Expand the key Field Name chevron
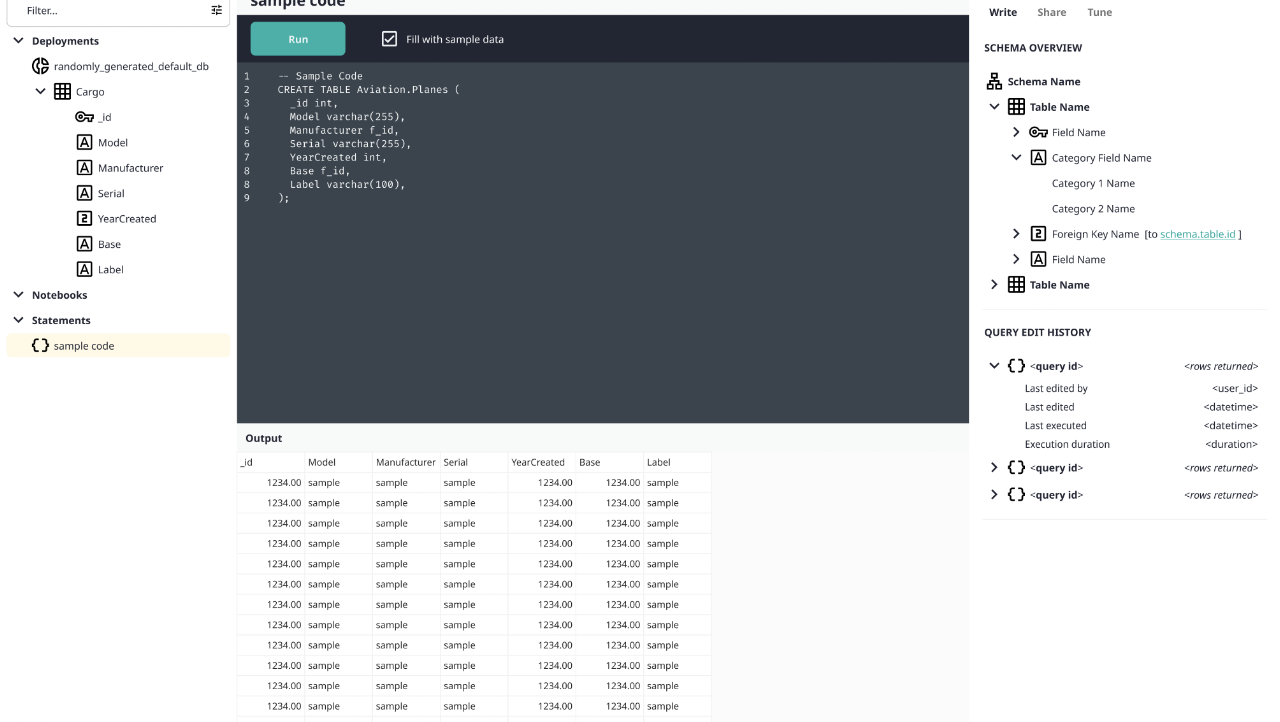Viewport: 1280px width, 722px height. pyautogui.click(x=1016, y=132)
